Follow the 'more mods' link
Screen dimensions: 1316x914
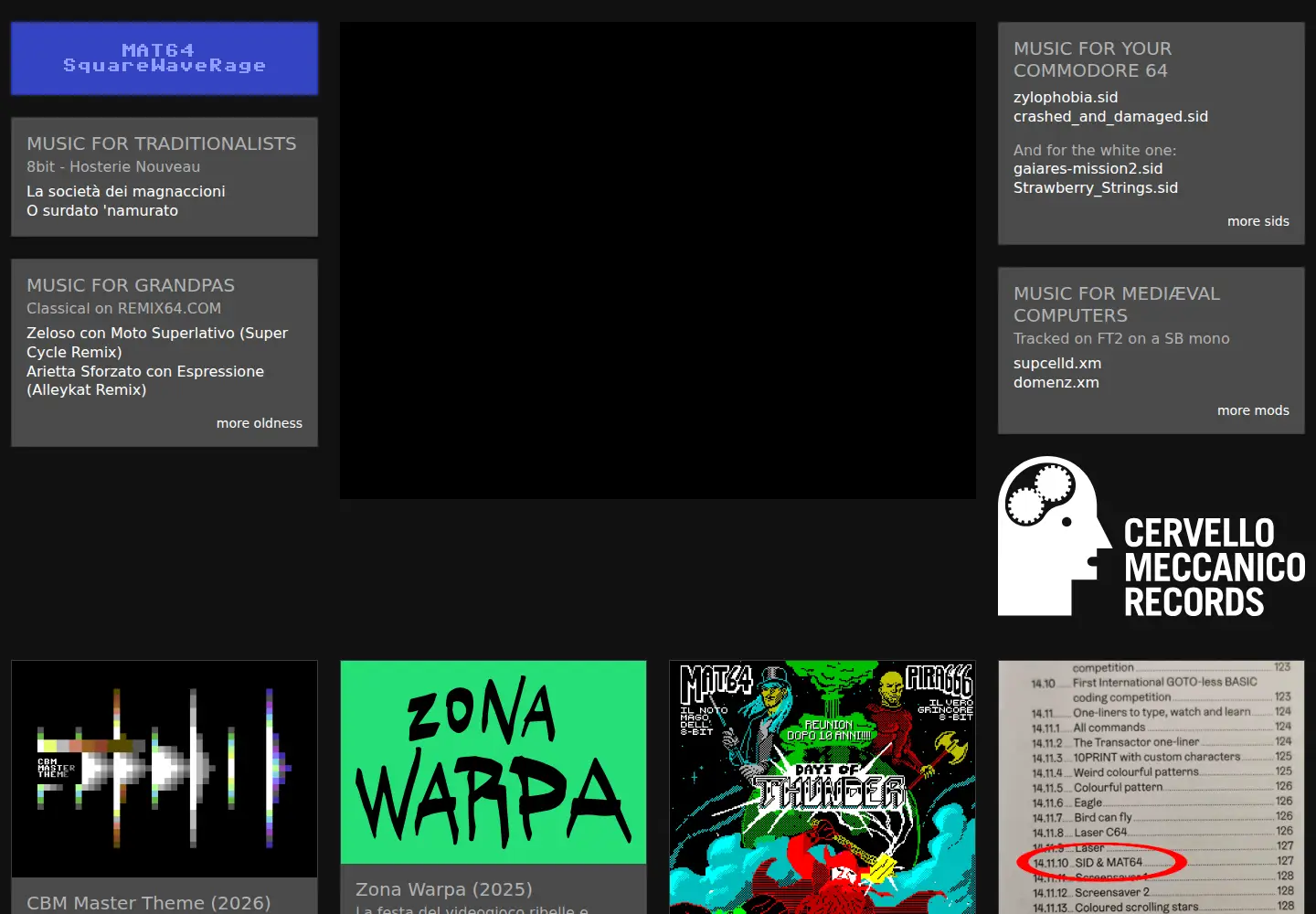coord(1253,410)
